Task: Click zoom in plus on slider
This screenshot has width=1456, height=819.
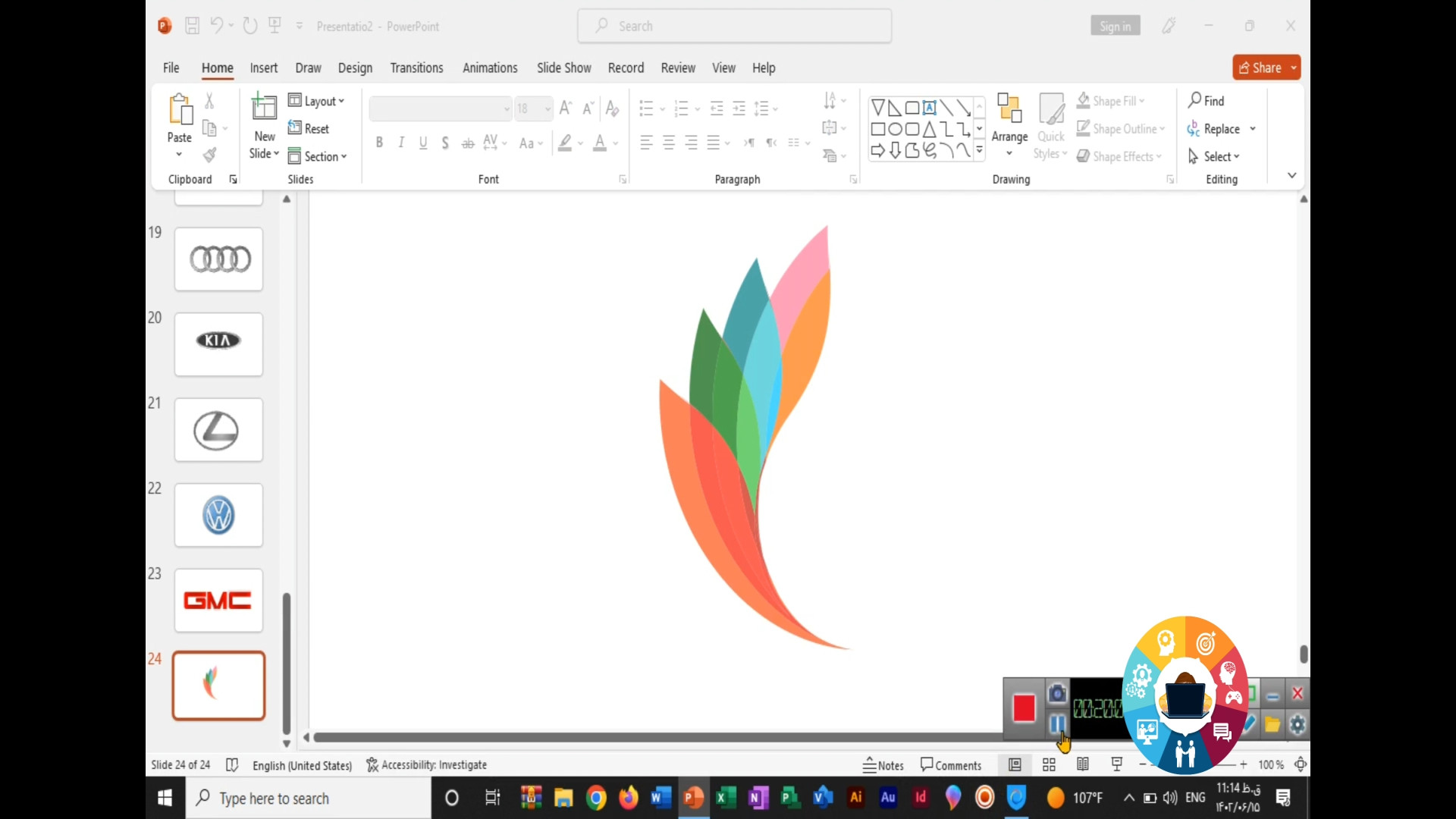Action: click(1244, 765)
